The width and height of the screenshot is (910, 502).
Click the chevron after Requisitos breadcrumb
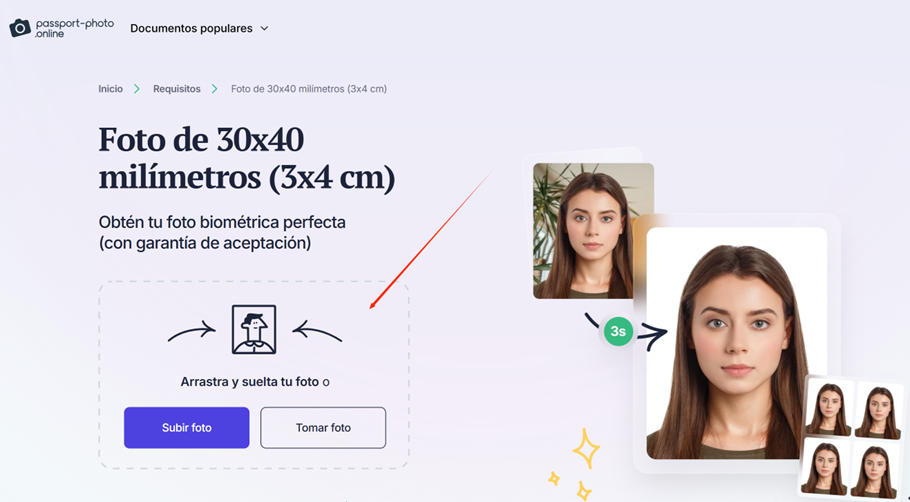tap(215, 89)
